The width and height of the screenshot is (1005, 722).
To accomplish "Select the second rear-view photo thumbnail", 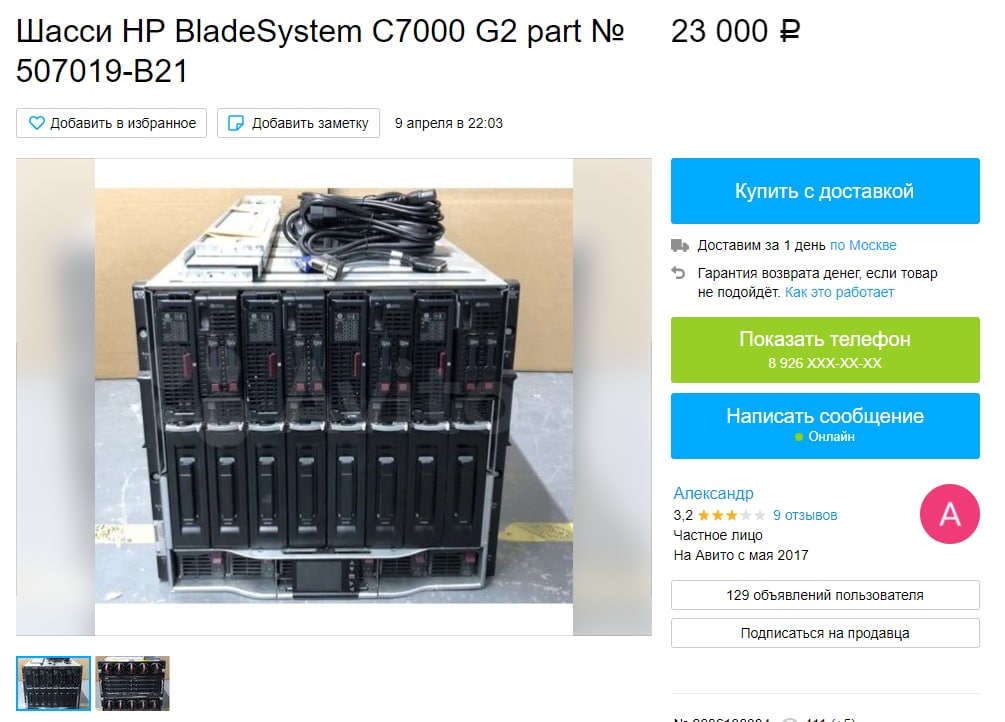I will (133, 684).
